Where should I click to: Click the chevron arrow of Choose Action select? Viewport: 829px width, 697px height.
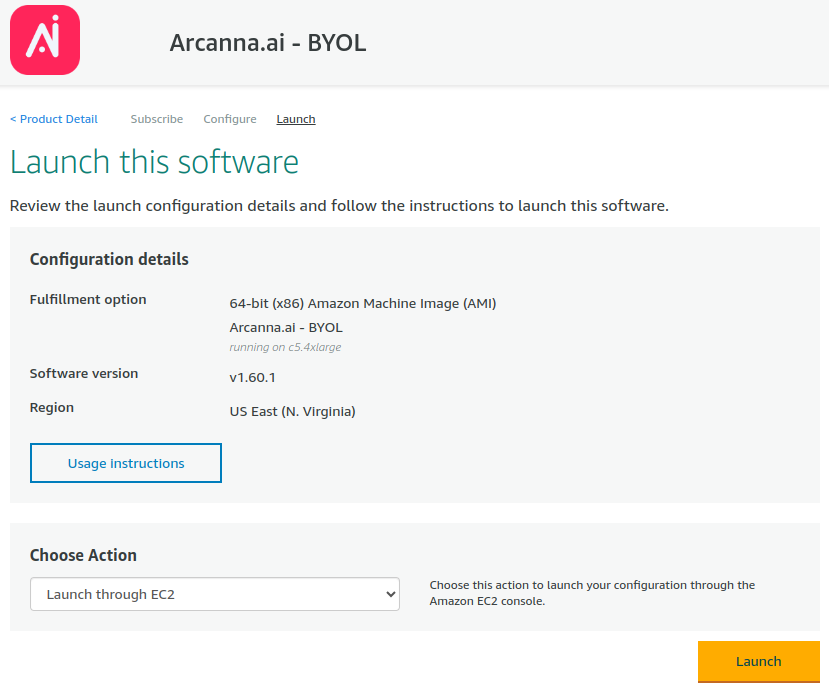(x=391, y=594)
